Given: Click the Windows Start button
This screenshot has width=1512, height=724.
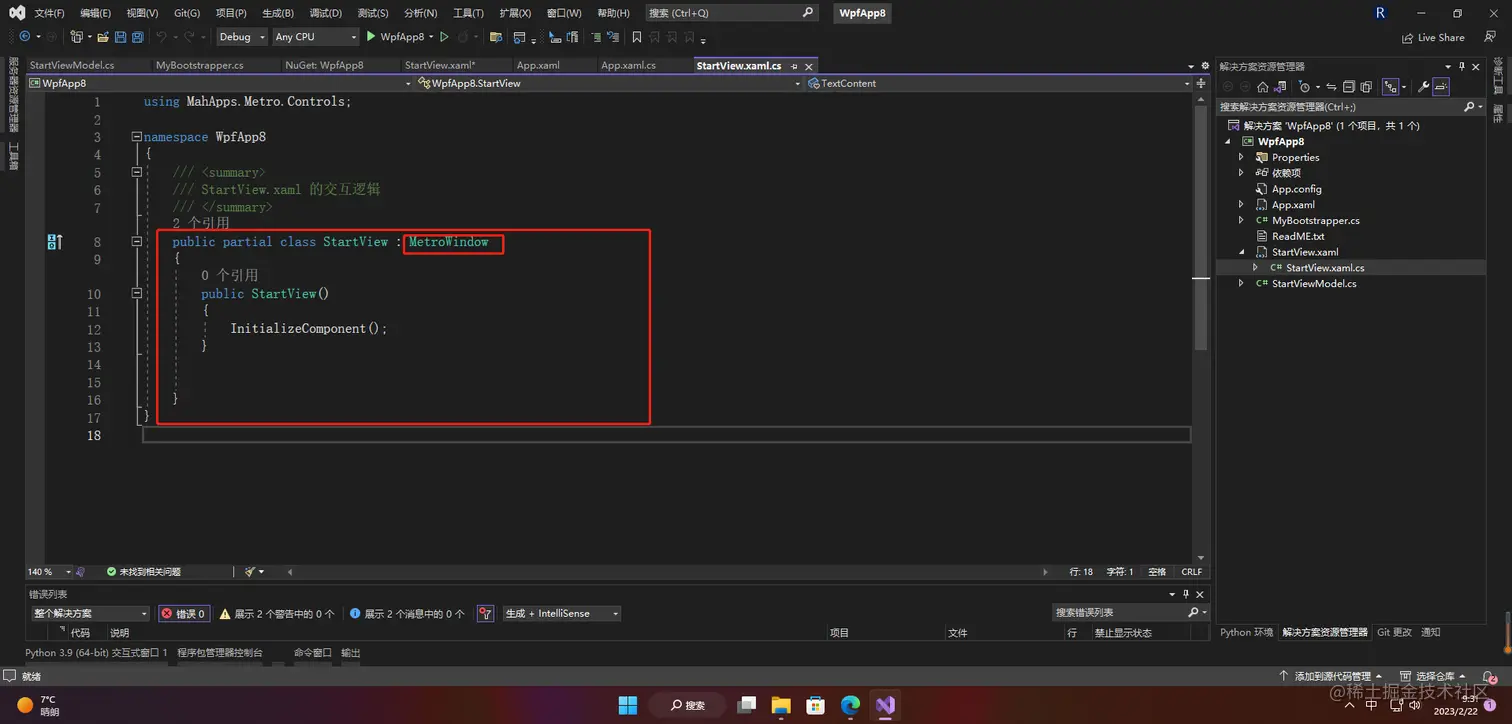Looking at the screenshot, I should click(628, 705).
